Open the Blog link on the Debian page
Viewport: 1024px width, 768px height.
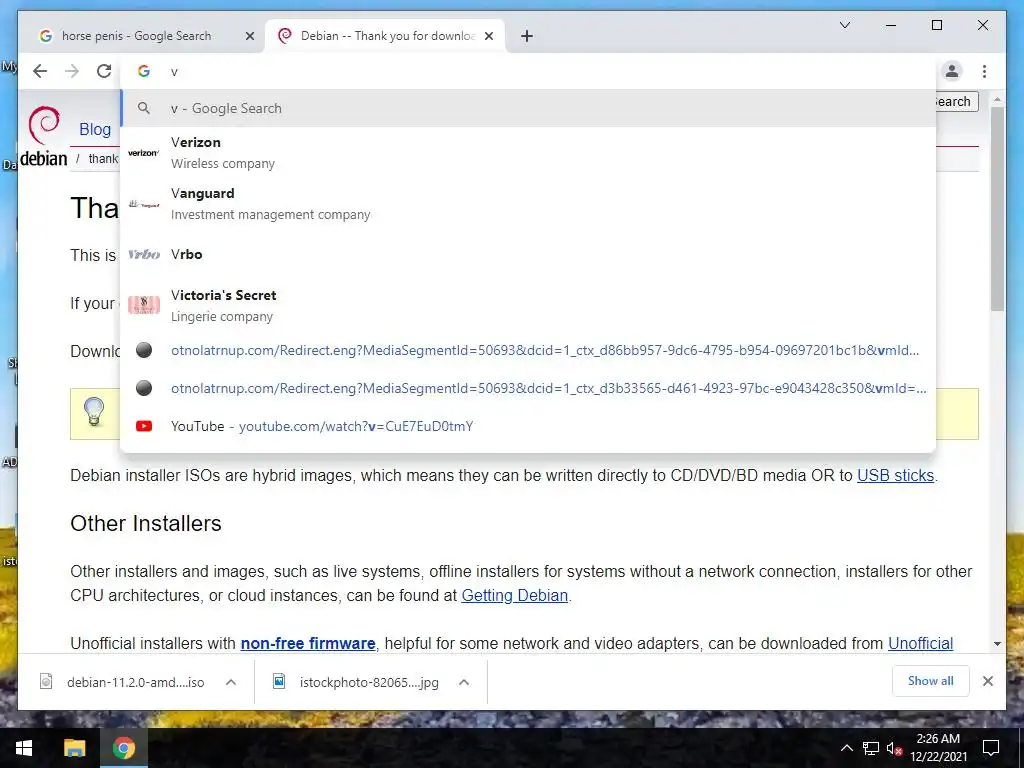95,129
